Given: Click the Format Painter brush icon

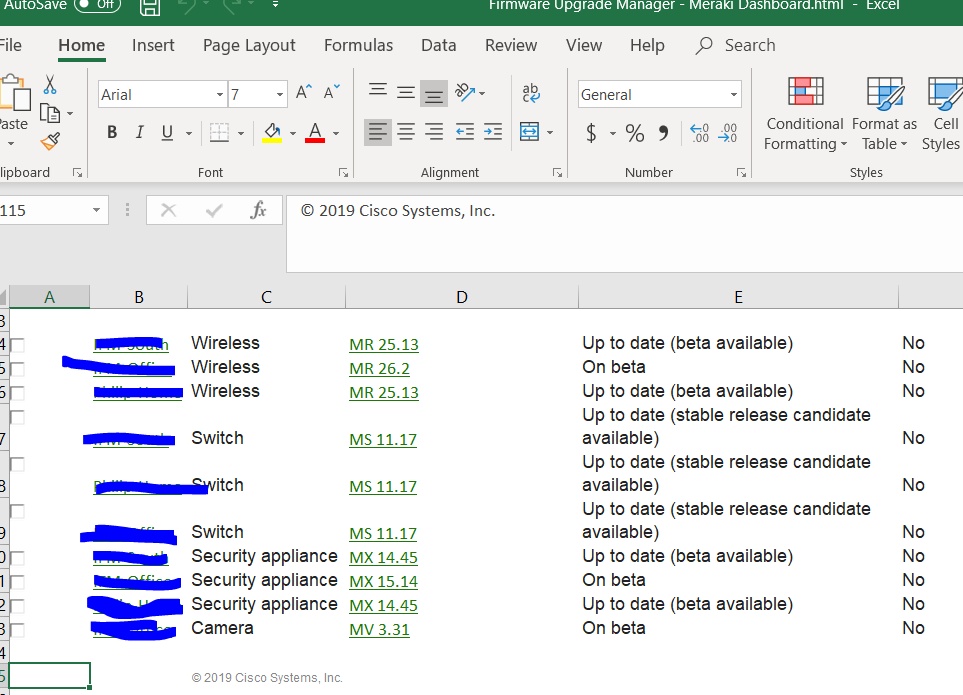Looking at the screenshot, I should 50,142.
